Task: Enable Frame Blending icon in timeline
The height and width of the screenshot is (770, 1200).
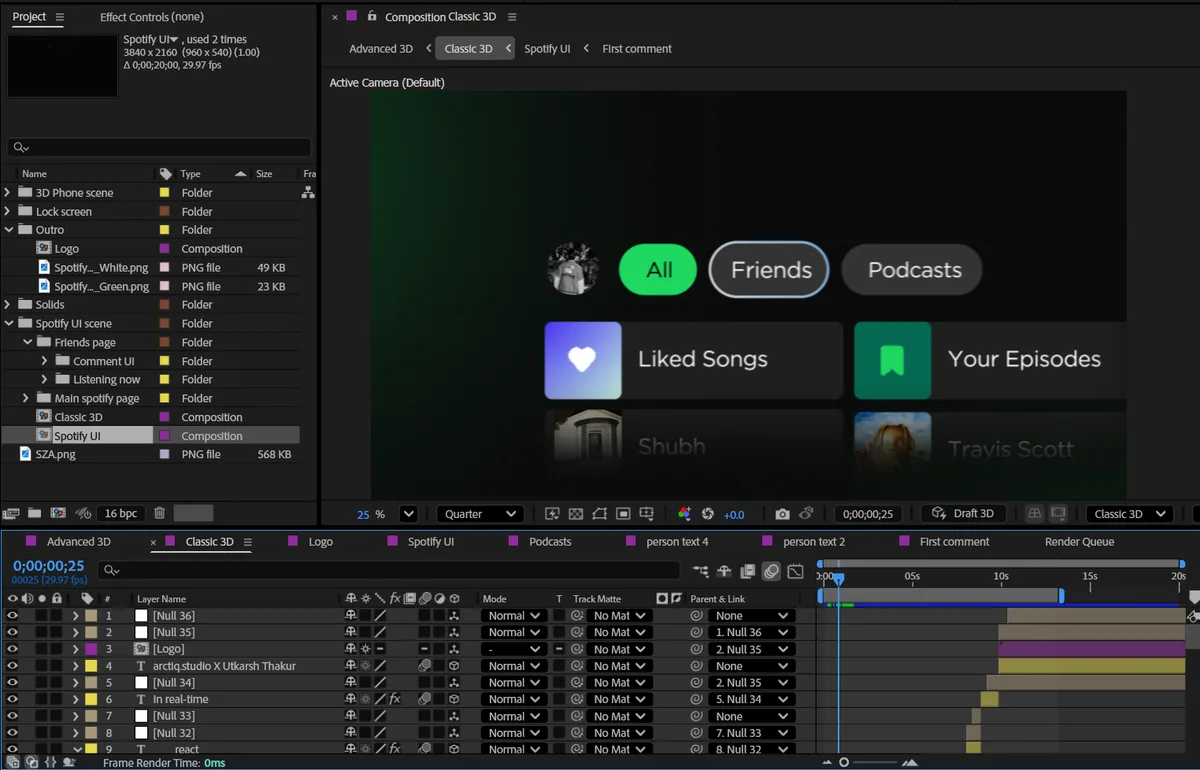Action: [x=748, y=571]
